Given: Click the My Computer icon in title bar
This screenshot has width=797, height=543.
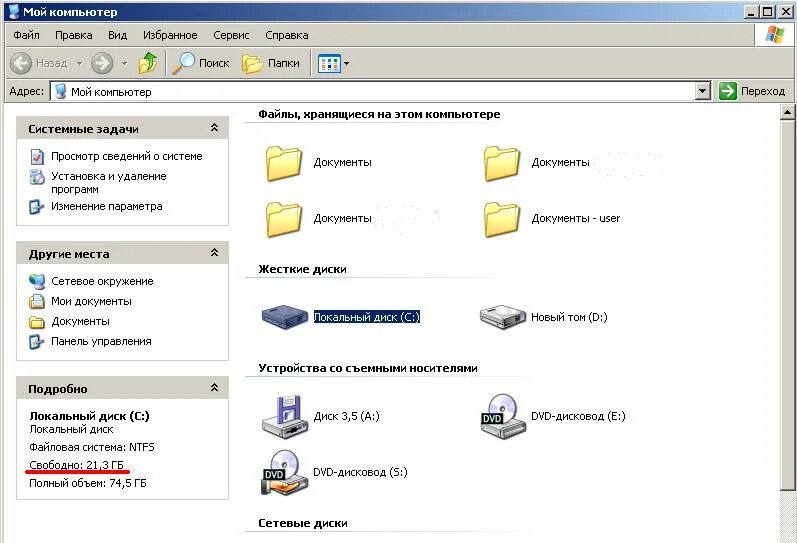Looking at the screenshot, I should coord(14,11).
